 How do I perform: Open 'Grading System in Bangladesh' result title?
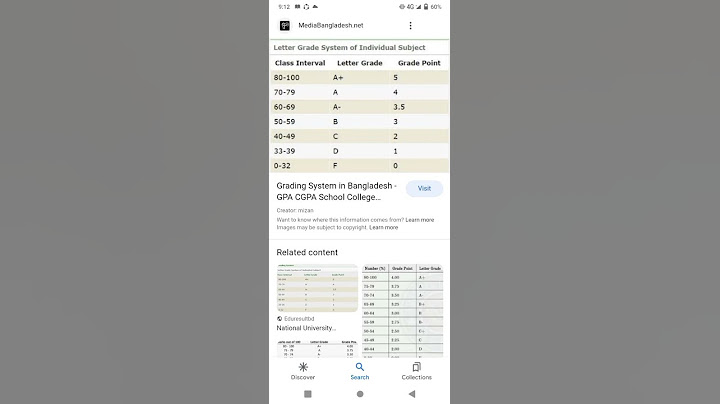(336, 191)
